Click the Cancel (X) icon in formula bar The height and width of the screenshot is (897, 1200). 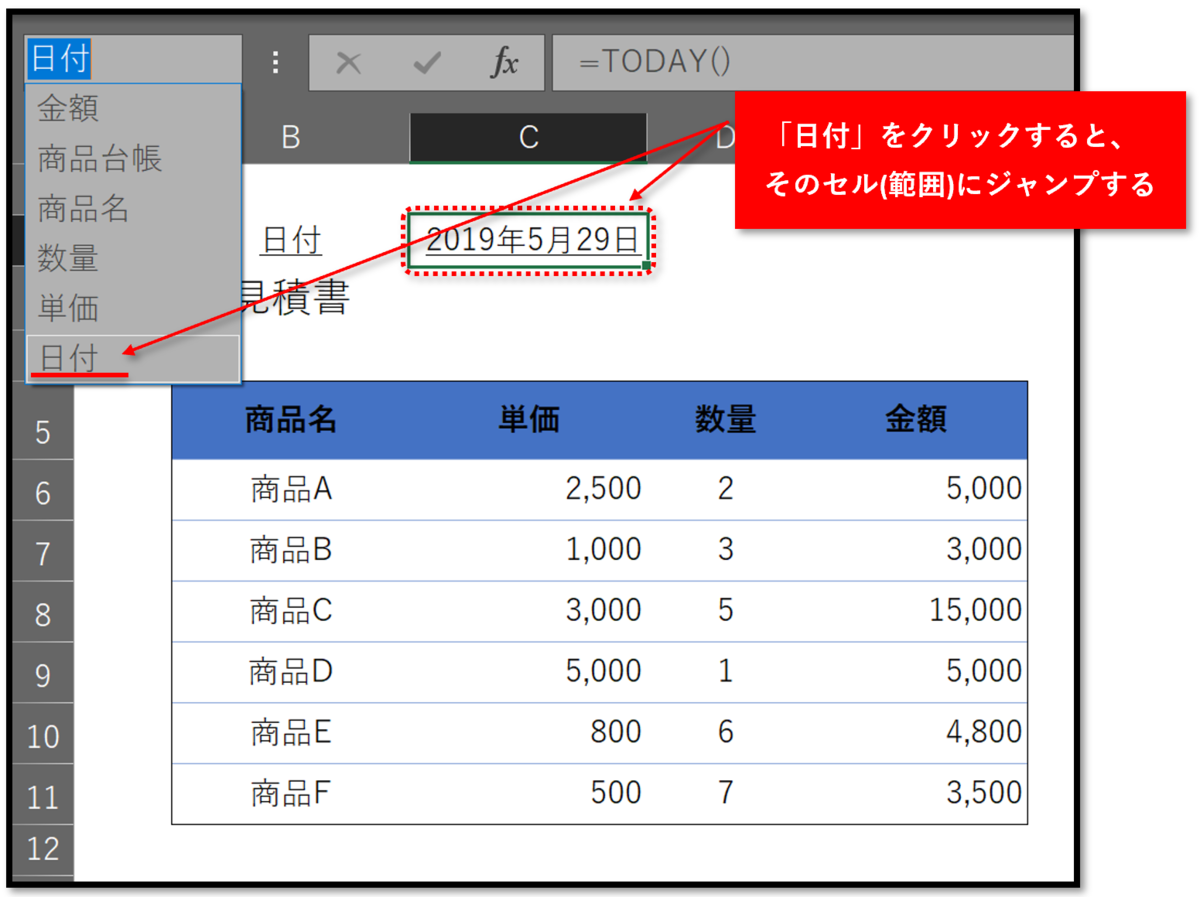click(348, 61)
